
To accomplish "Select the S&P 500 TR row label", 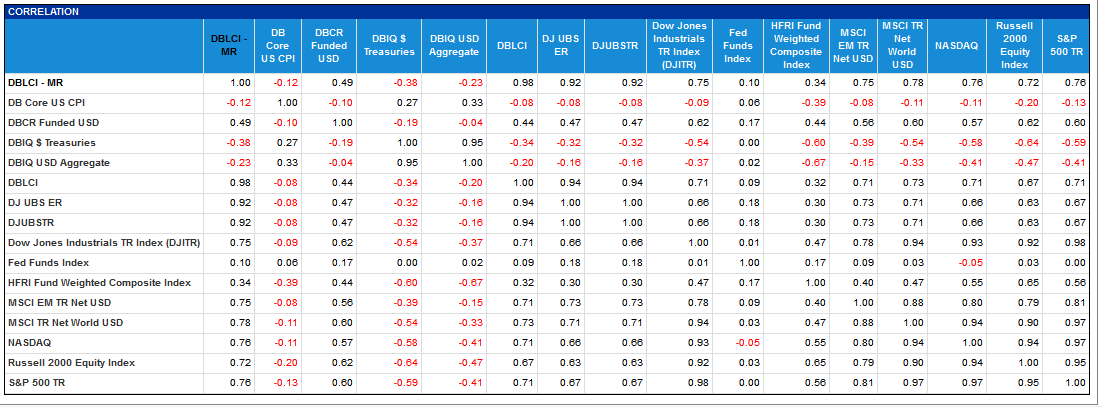I will (34, 383).
